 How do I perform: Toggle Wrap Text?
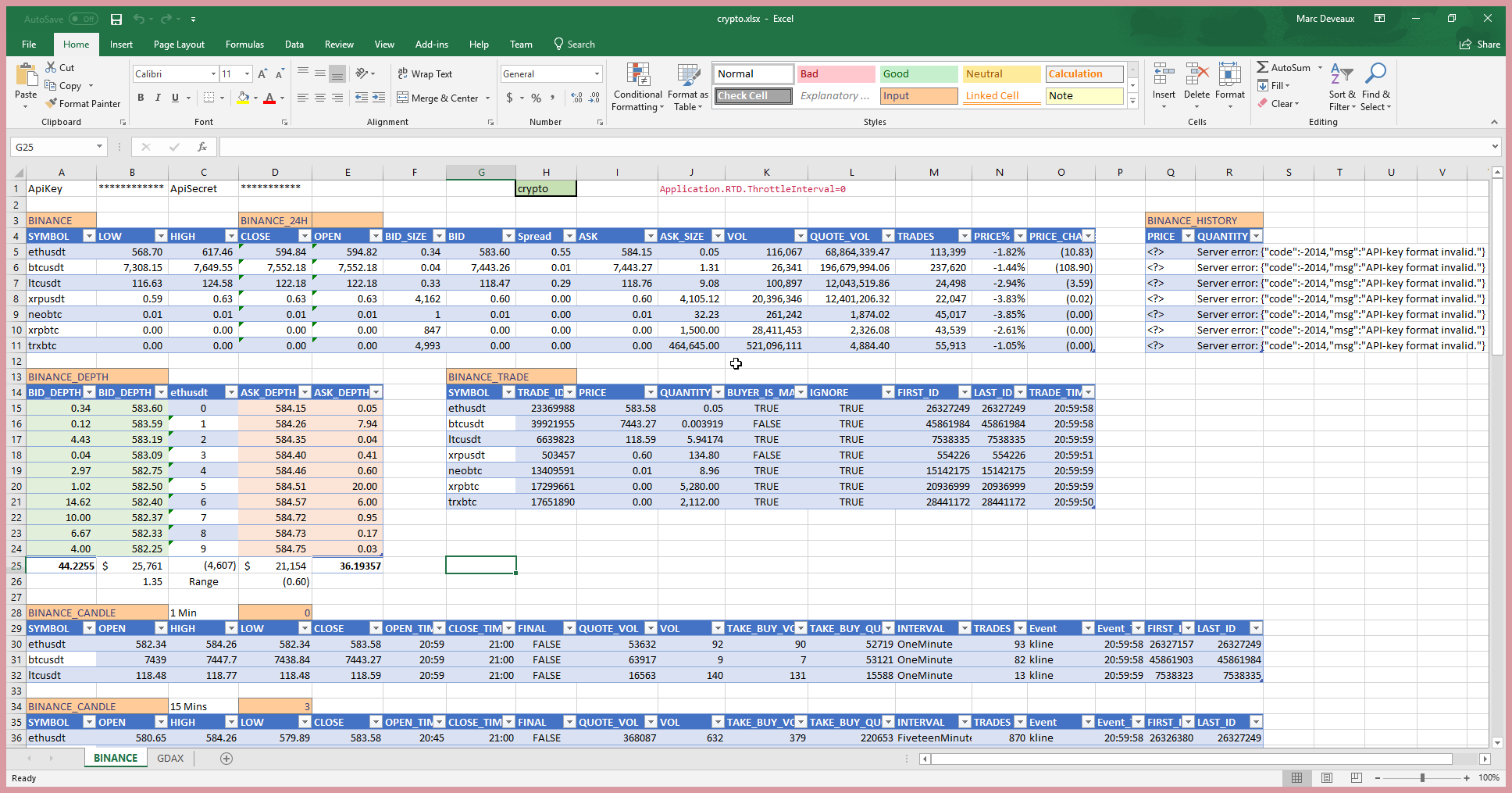(425, 73)
